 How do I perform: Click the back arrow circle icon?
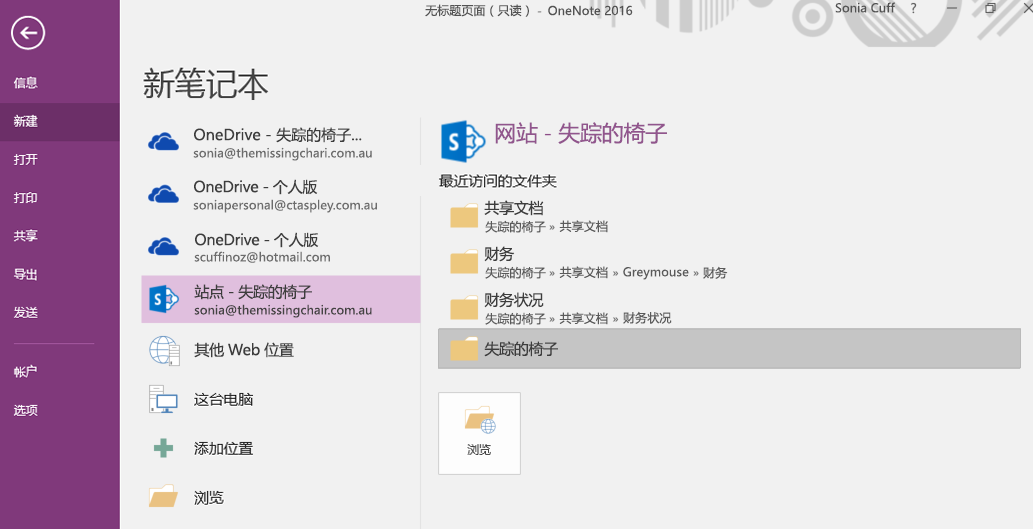(x=28, y=33)
